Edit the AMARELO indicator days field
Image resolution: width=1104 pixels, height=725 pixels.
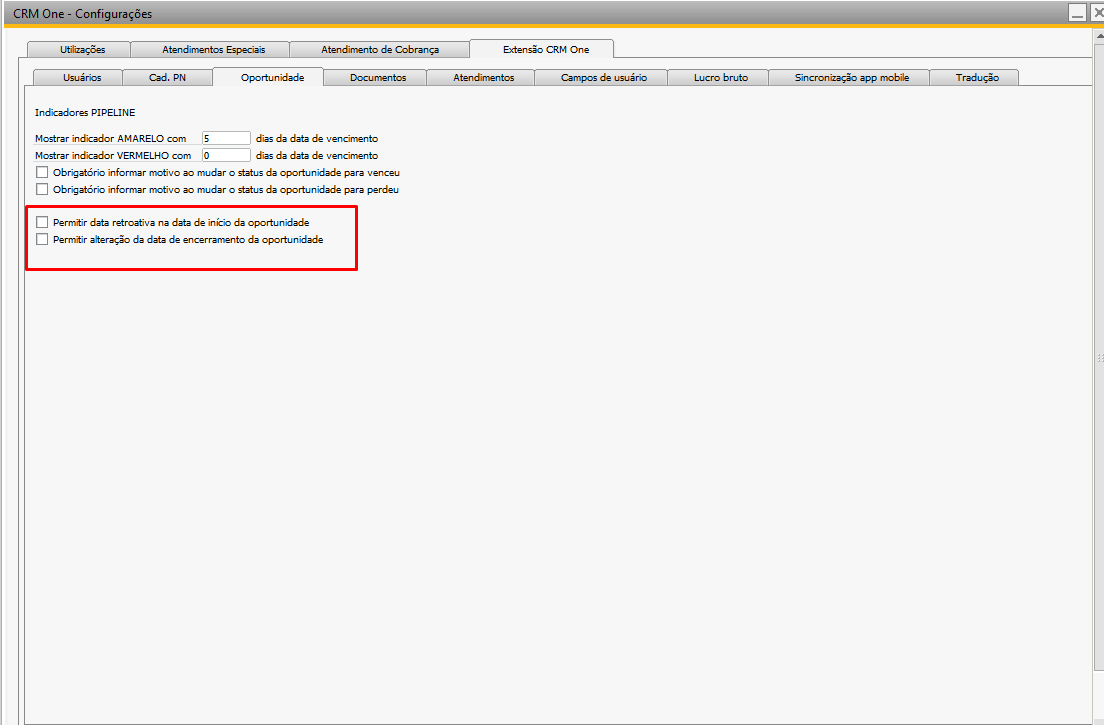[226, 139]
